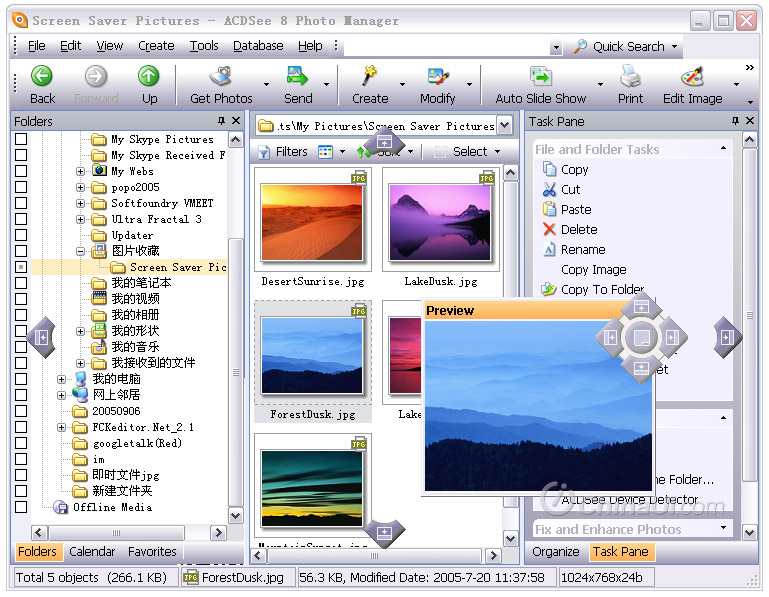Open the folder path dropdown
The width and height of the screenshot is (769, 597).
[504, 126]
